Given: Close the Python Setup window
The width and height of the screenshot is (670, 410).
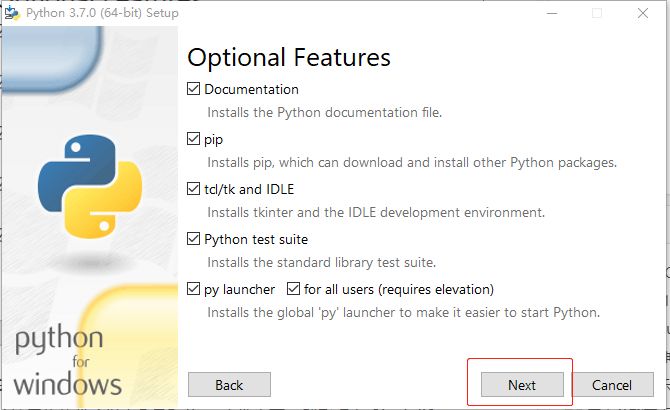Looking at the screenshot, I should (x=643, y=13).
